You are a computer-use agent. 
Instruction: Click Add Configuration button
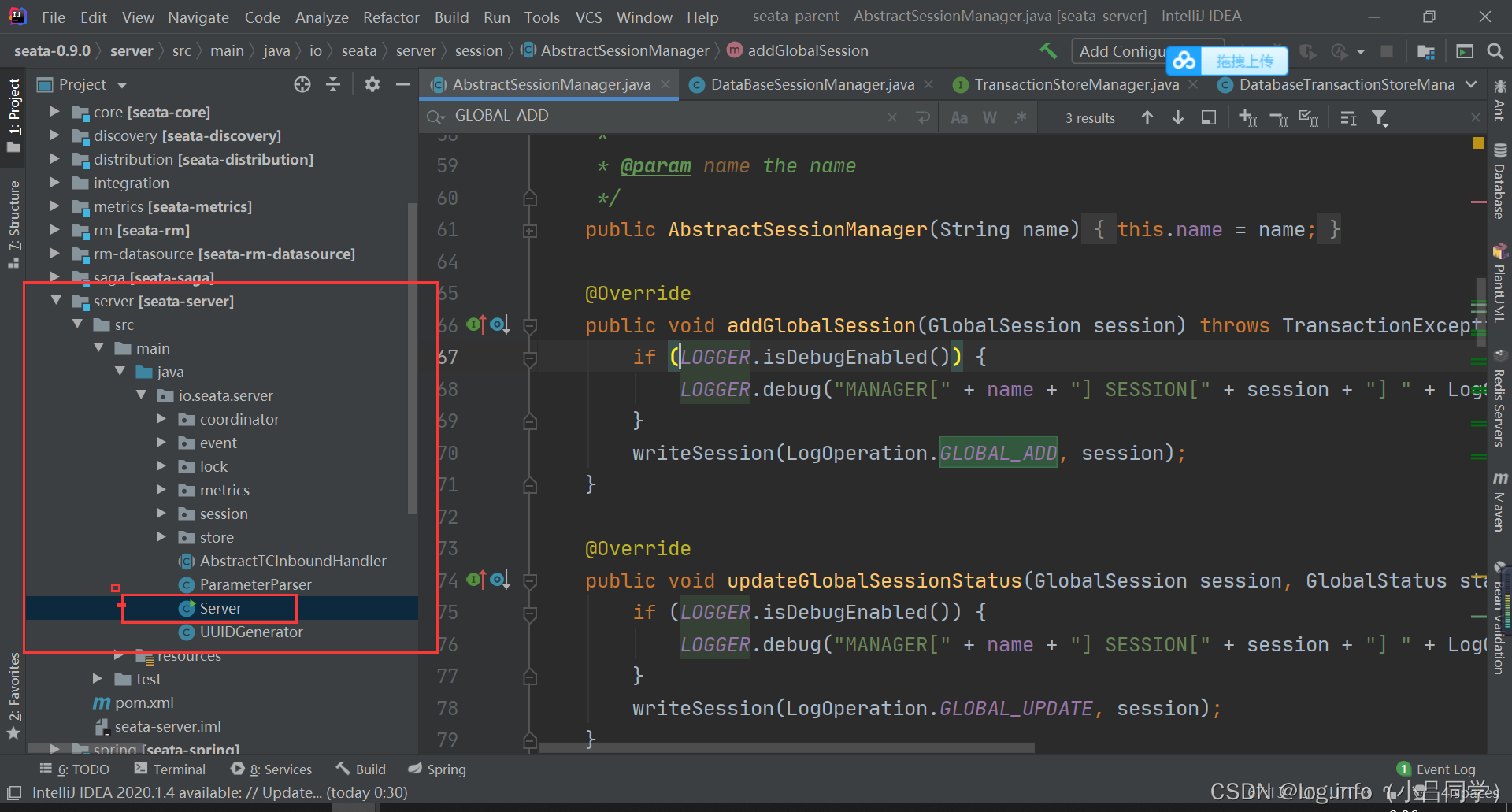click(x=1121, y=51)
